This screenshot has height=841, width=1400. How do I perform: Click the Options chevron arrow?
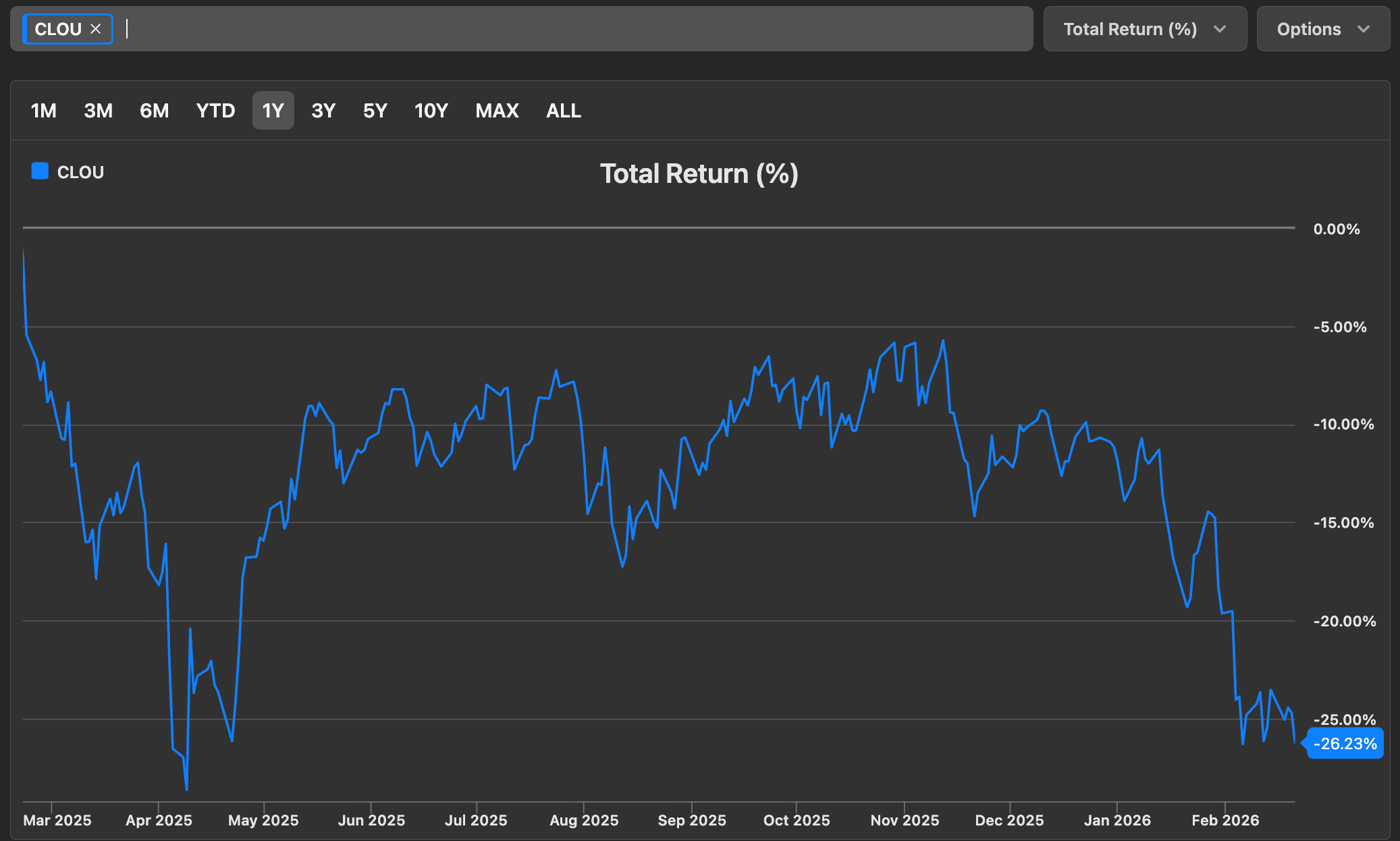tap(1364, 29)
